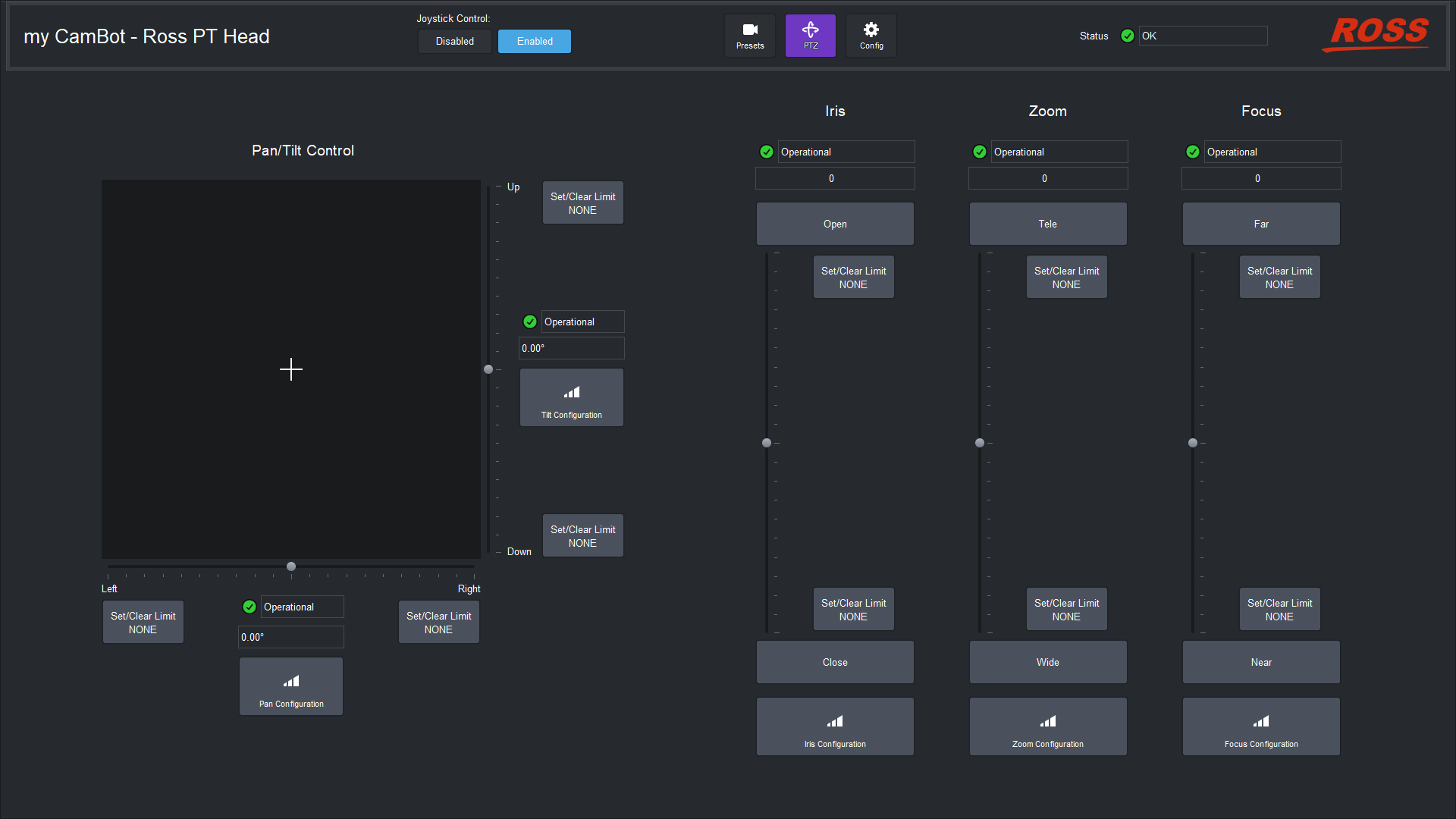Set Joystick Control to Enabled
1456x819 pixels.
[x=535, y=41]
